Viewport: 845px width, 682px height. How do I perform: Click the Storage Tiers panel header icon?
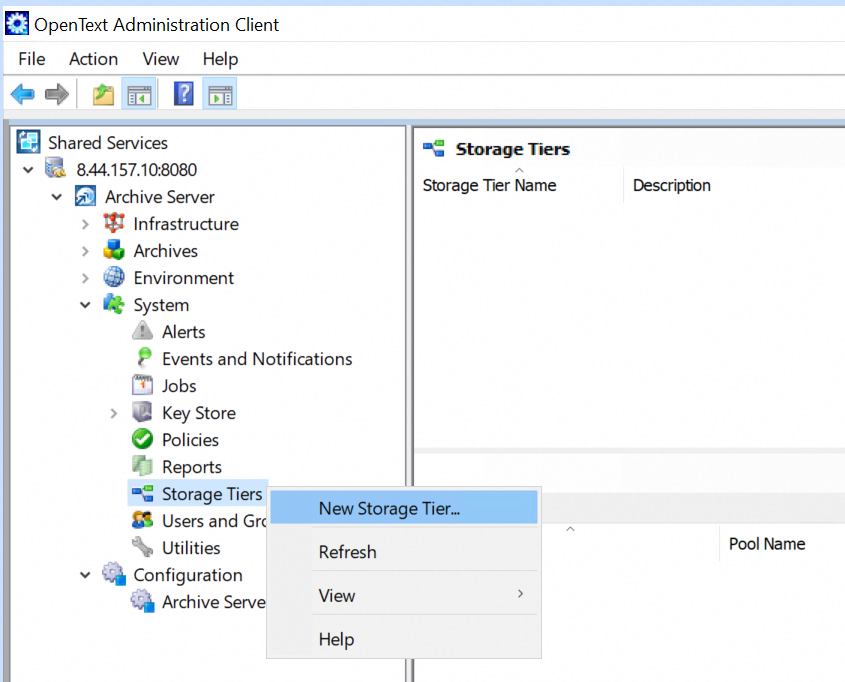point(434,148)
